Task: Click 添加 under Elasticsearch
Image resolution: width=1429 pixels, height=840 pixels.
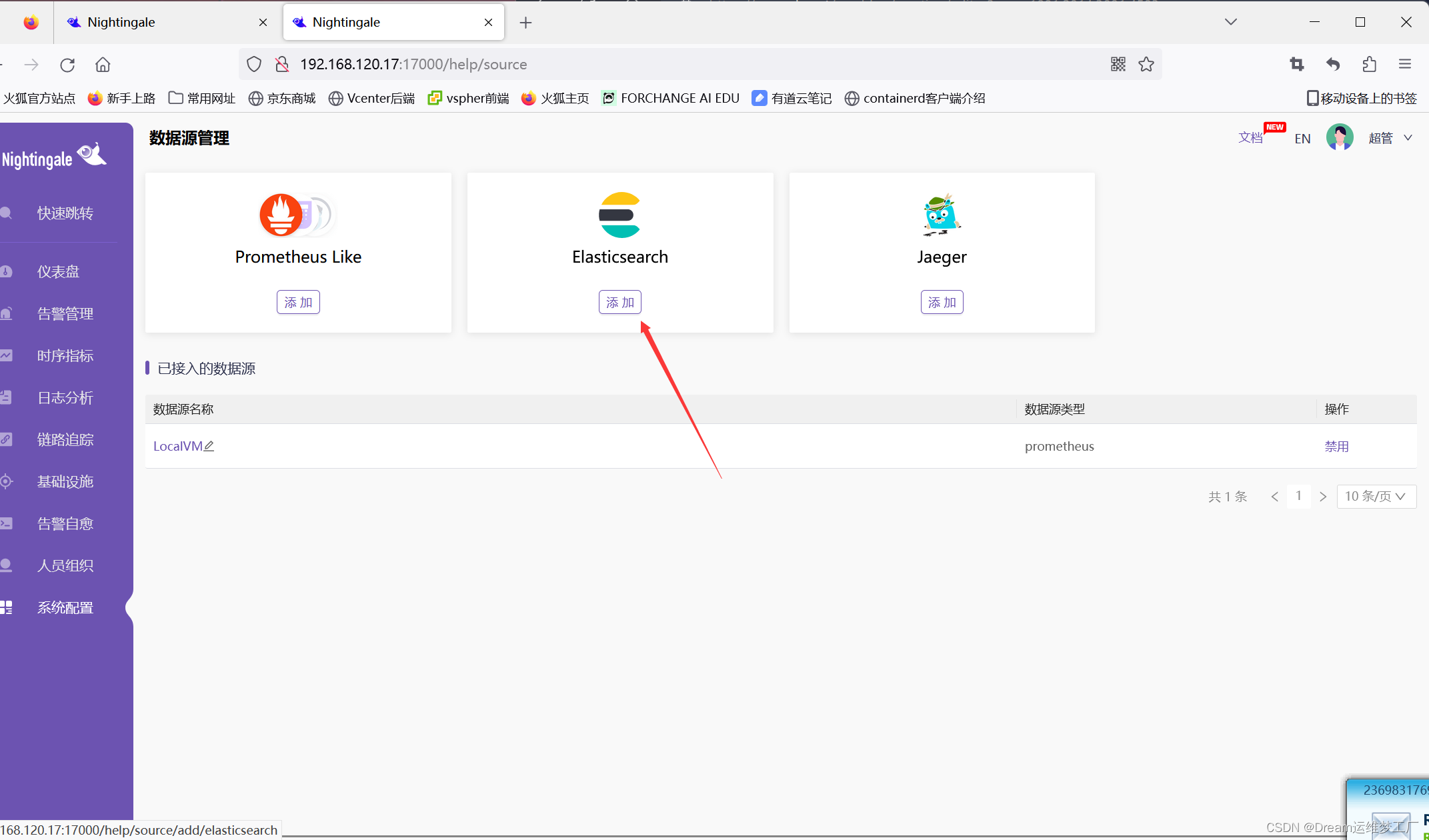Action: click(x=619, y=302)
